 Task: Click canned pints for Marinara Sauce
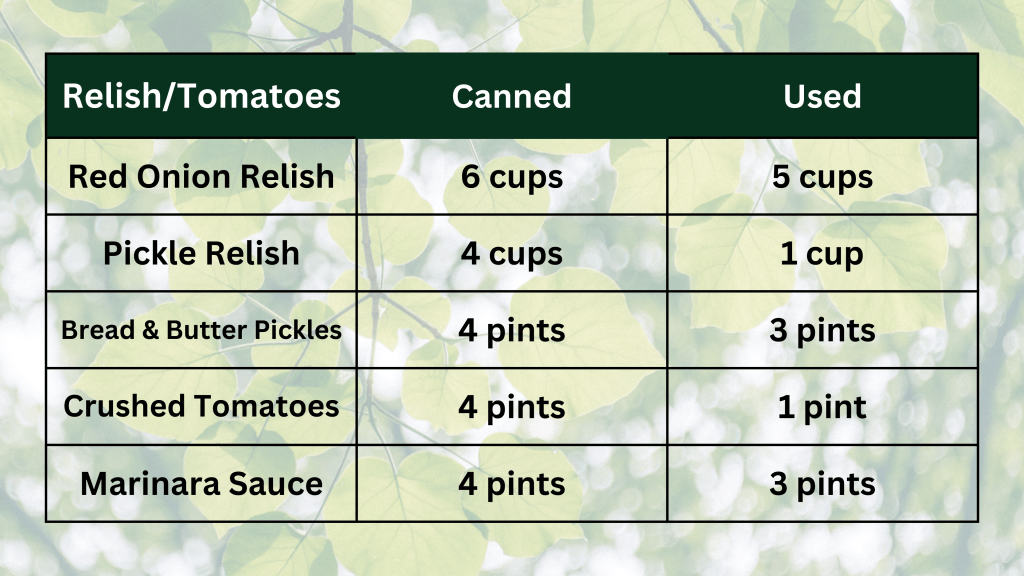(x=511, y=484)
